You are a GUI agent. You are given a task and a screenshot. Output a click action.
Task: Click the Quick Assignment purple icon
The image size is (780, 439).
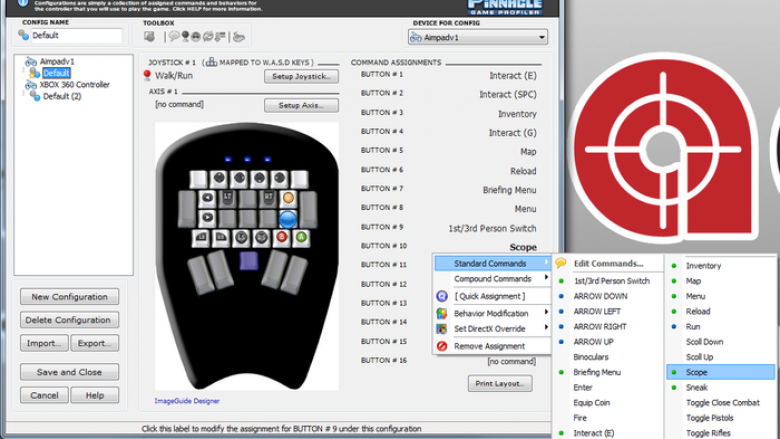coord(442,296)
